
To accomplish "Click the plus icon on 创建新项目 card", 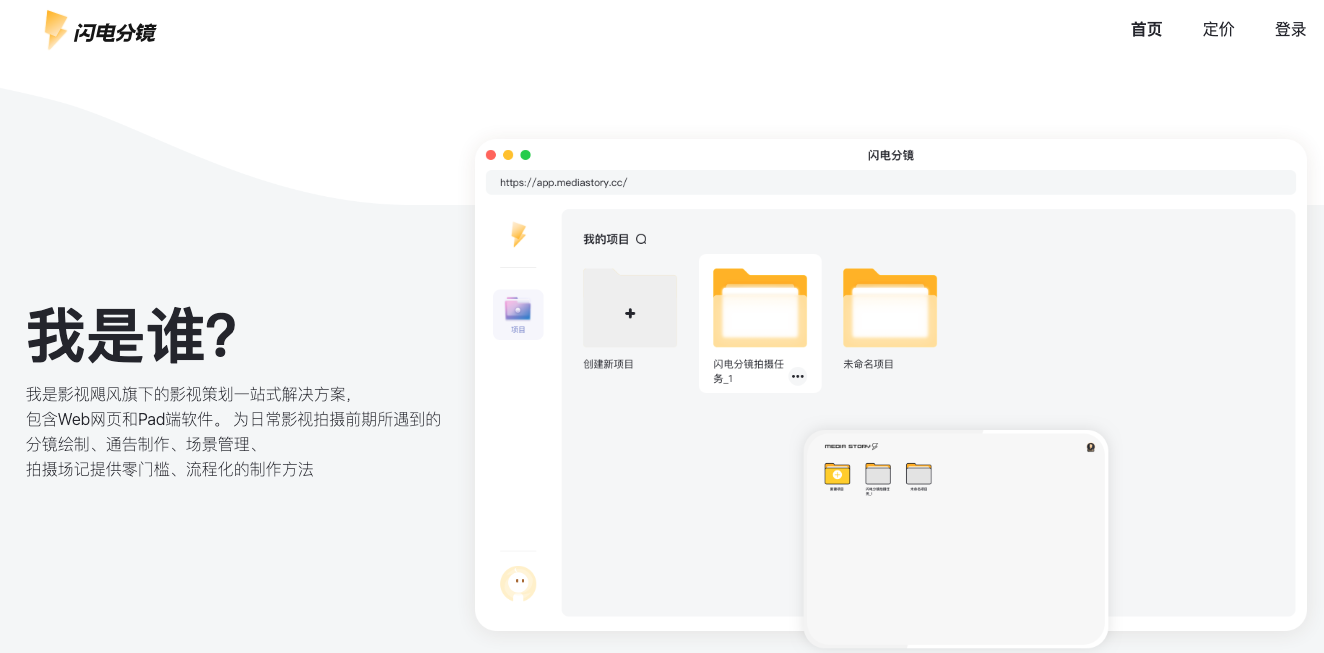I will (x=629, y=311).
